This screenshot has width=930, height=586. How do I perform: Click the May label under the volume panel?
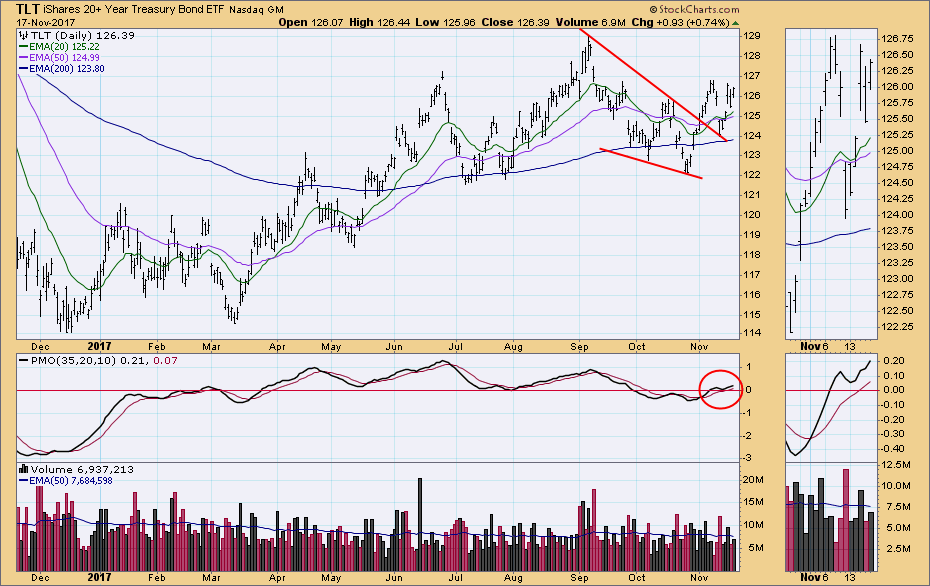pyautogui.click(x=331, y=577)
